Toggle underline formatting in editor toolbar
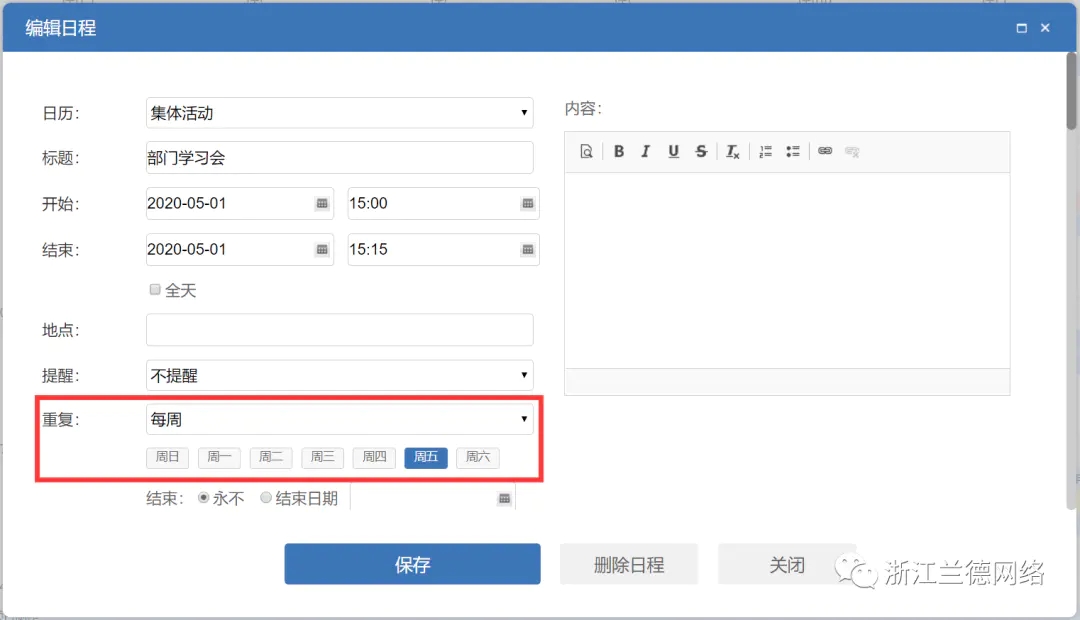The height and width of the screenshot is (620, 1080). pyautogui.click(x=673, y=152)
